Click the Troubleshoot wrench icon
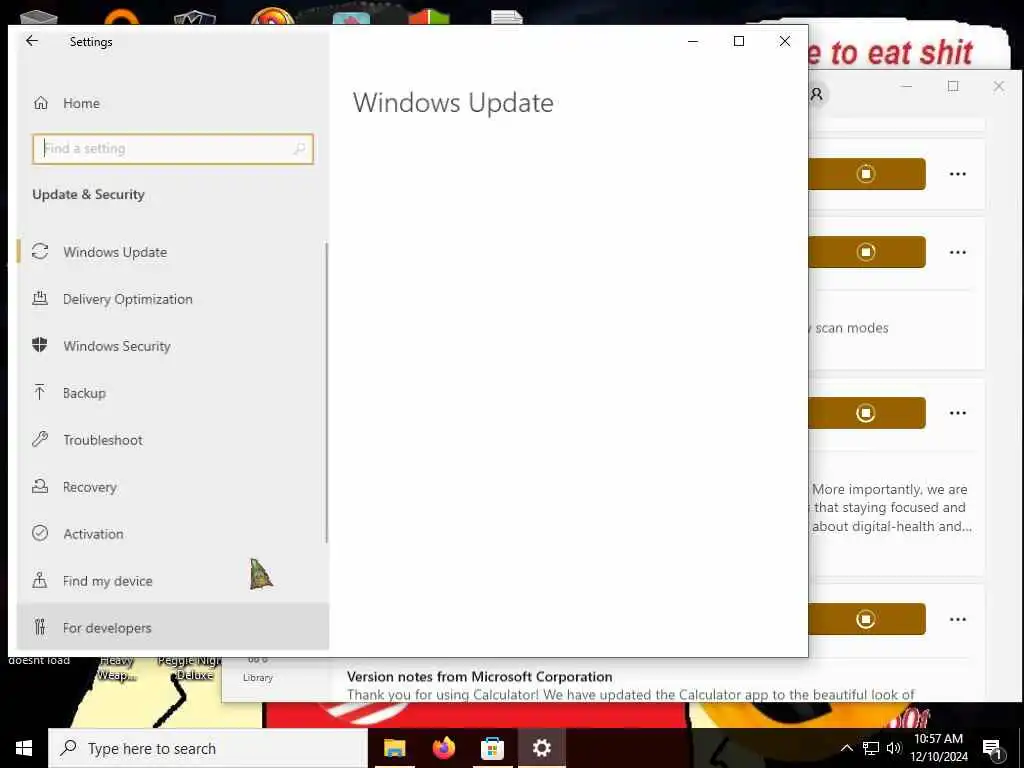The image size is (1024, 768). (40, 439)
